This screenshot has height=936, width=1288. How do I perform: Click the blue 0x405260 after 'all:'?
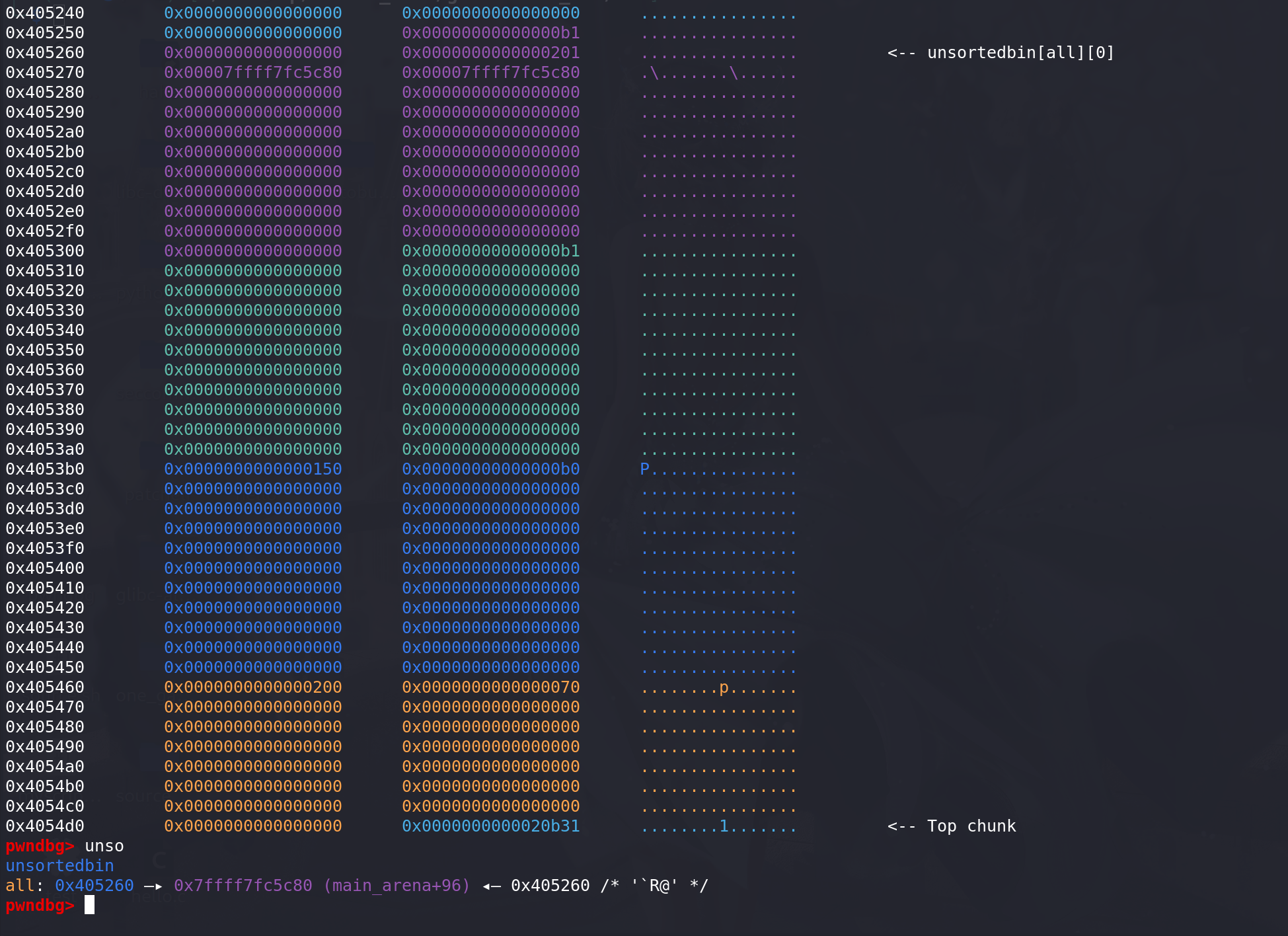tap(95, 886)
